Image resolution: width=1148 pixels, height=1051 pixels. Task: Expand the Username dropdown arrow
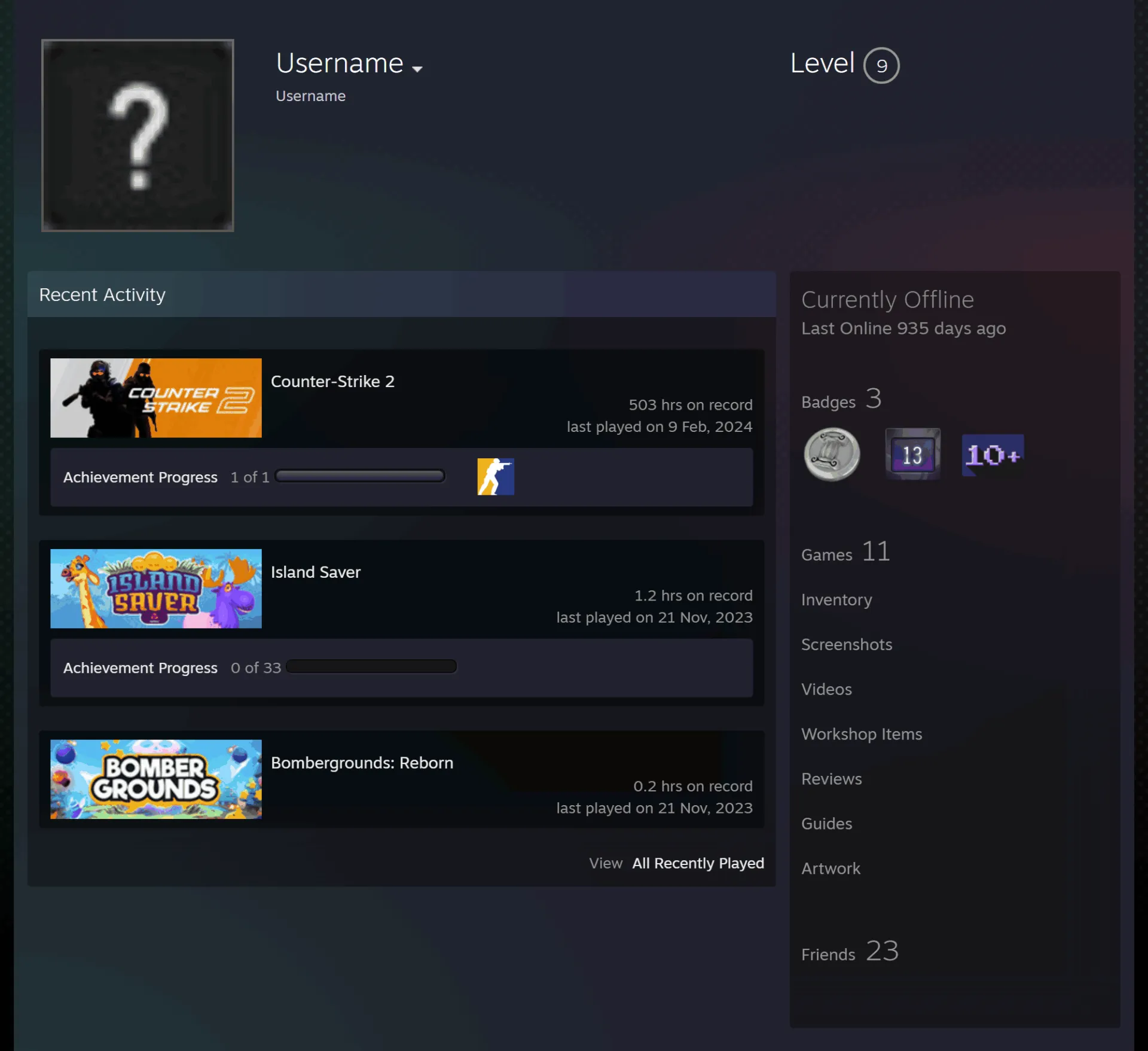coord(417,69)
